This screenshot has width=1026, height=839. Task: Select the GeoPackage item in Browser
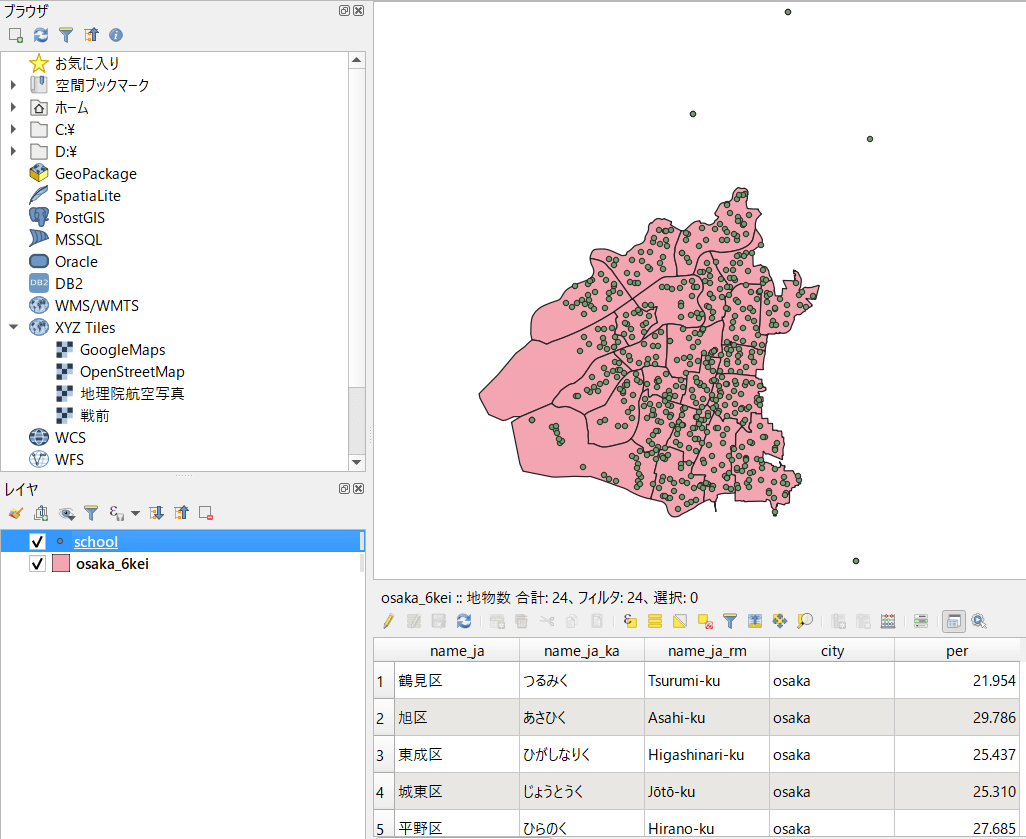(x=96, y=173)
